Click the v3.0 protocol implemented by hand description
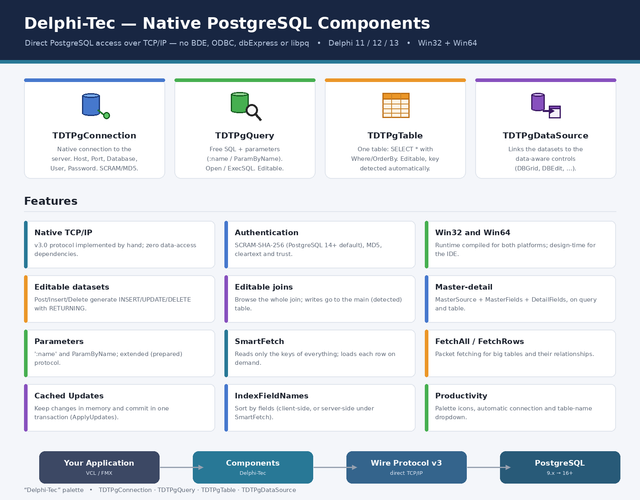This screenshot has height=500, width=640. pyautogui.click(x=115, y=249)
